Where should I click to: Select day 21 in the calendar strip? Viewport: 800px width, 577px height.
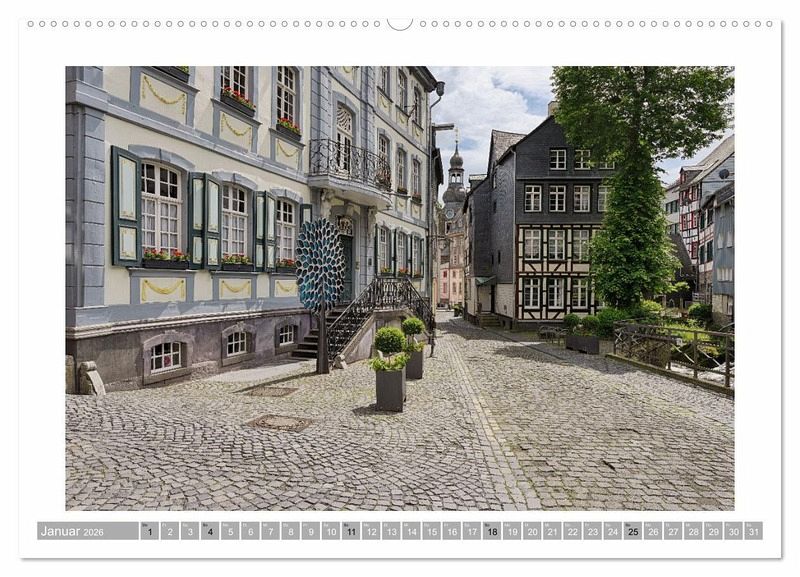(553, 531)
